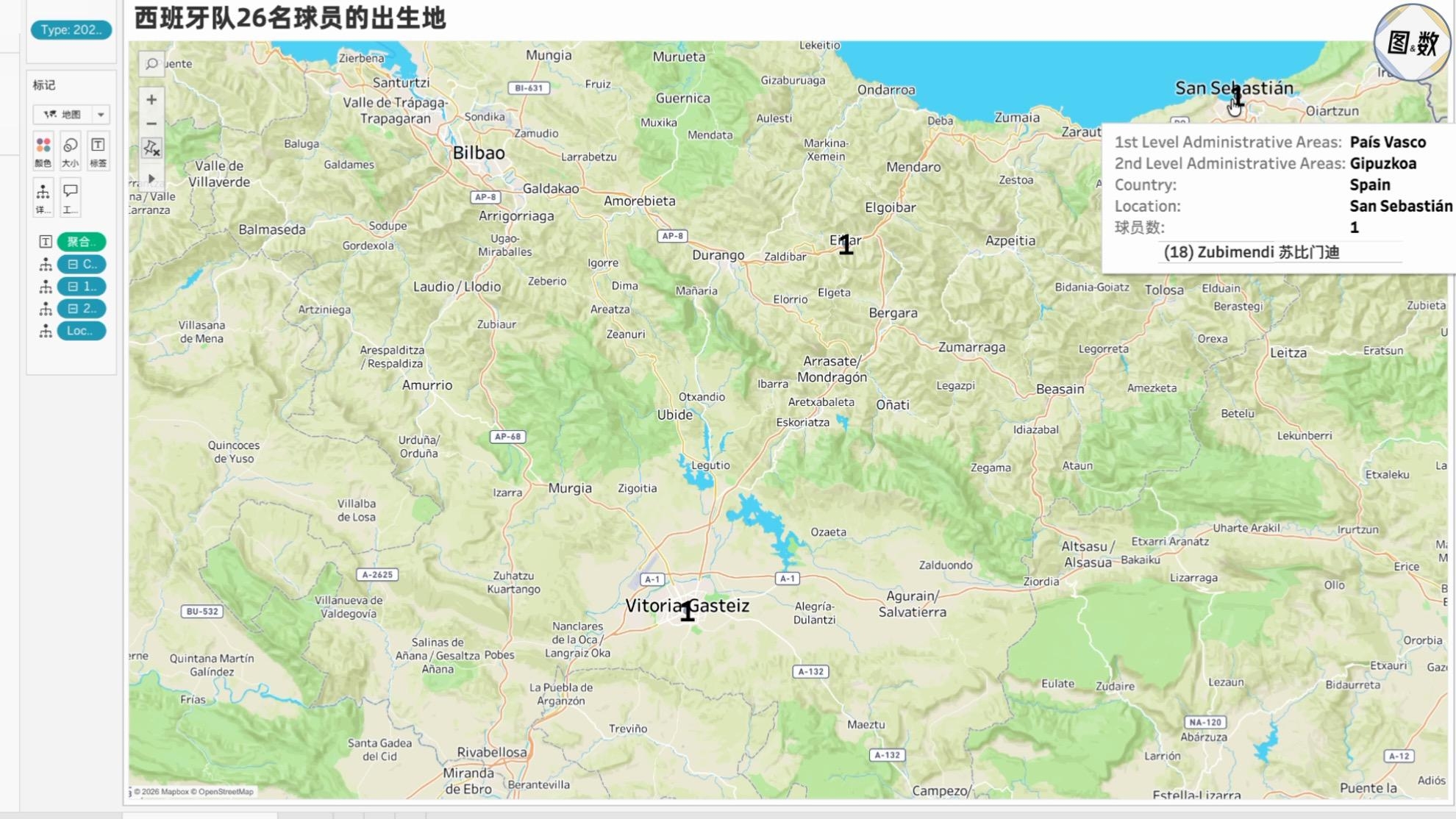Collapse the C.. hierarchy pill's minus box

(73, 264)
